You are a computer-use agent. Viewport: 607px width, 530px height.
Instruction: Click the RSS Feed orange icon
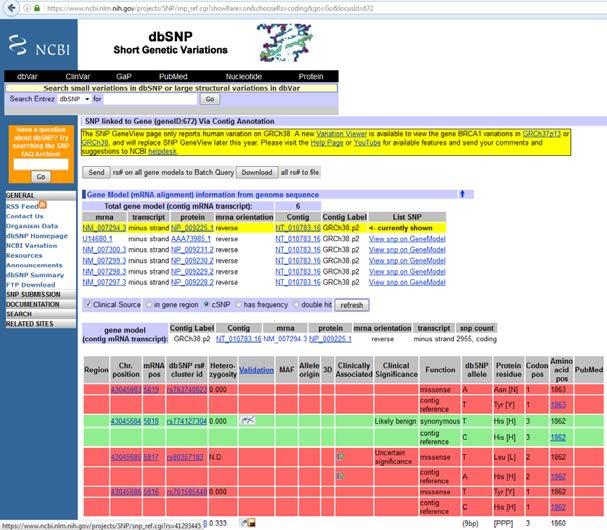tap(43, 205)
